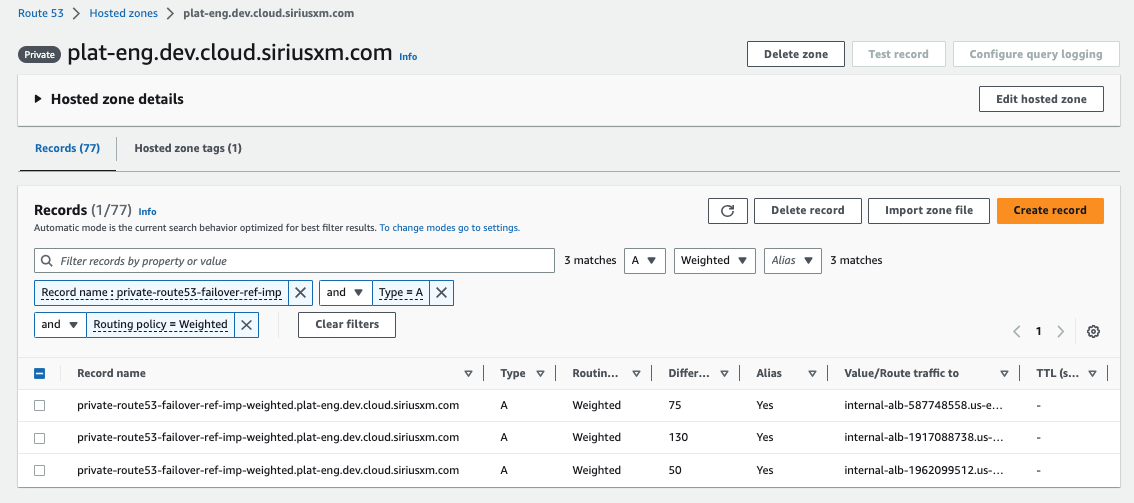Sort by Differentiator column arrow
The image size is (1134, 503).
[724, 374]
